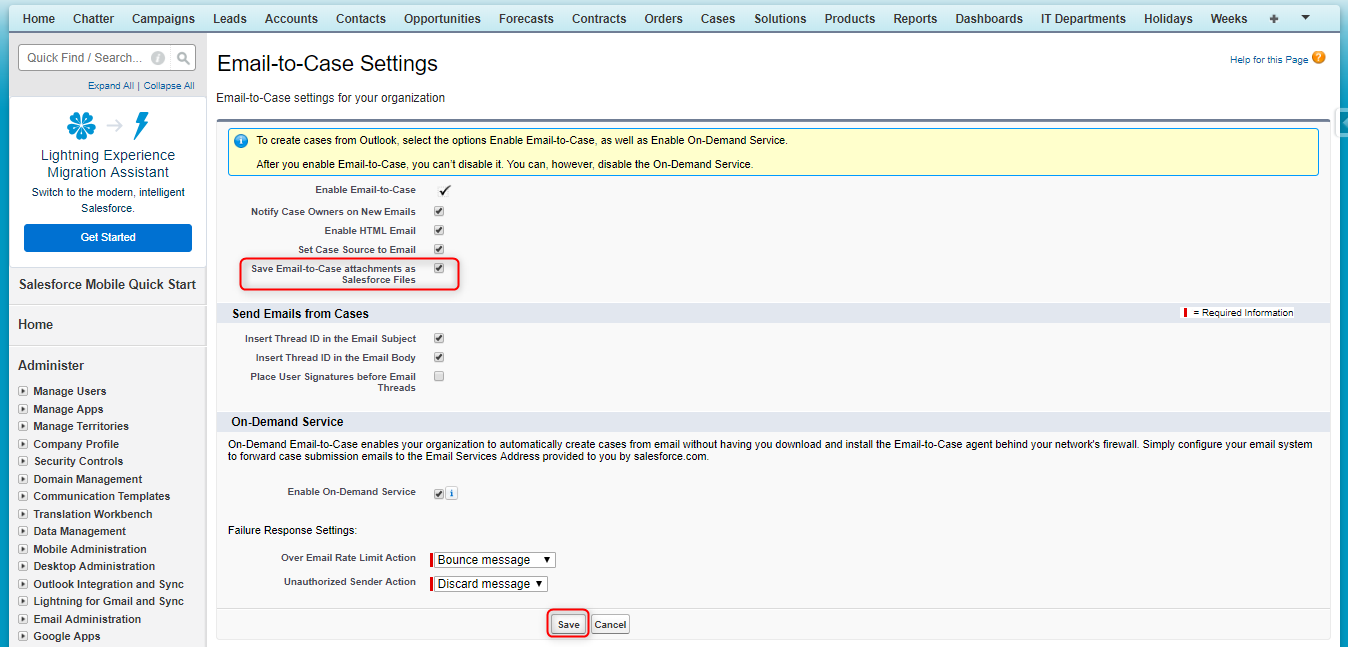This screenshot has height=647, width=1348.
Task: Expand Desktop Administration tree node
Action: click(x=23, y=566)
